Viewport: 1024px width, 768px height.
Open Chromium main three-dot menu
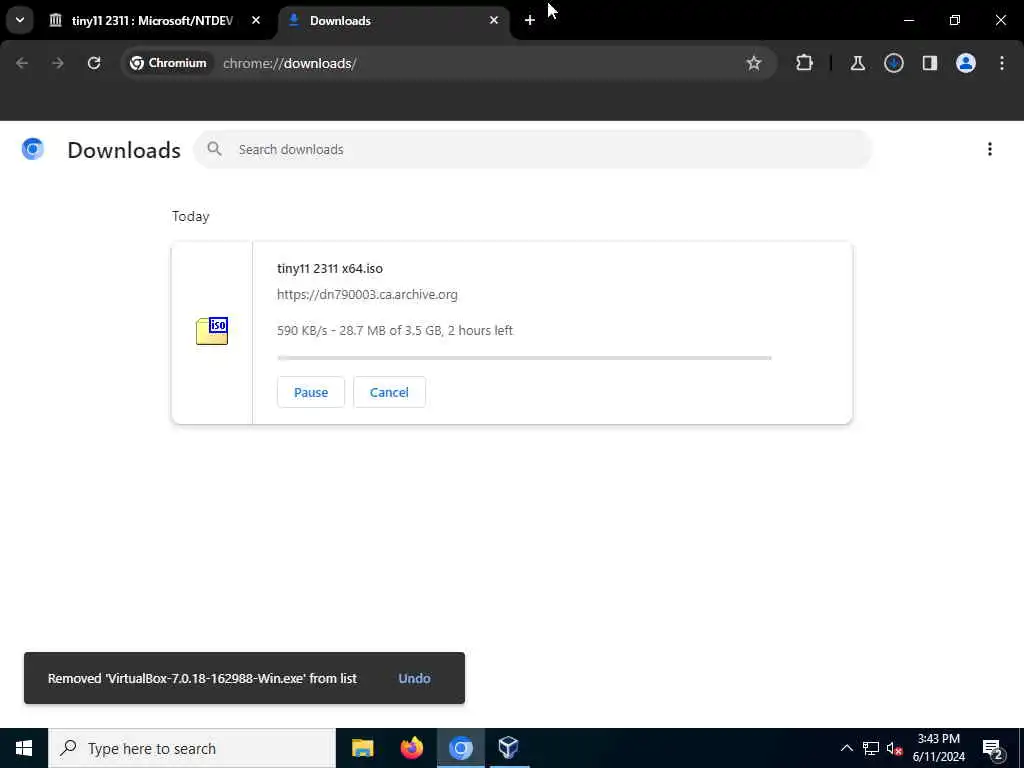[x=1002, y=63]
